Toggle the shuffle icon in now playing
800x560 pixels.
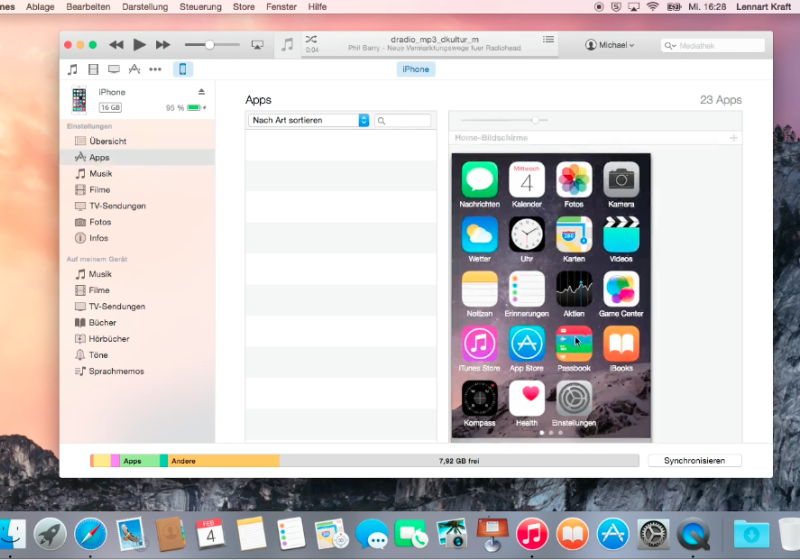click(311, 39)
